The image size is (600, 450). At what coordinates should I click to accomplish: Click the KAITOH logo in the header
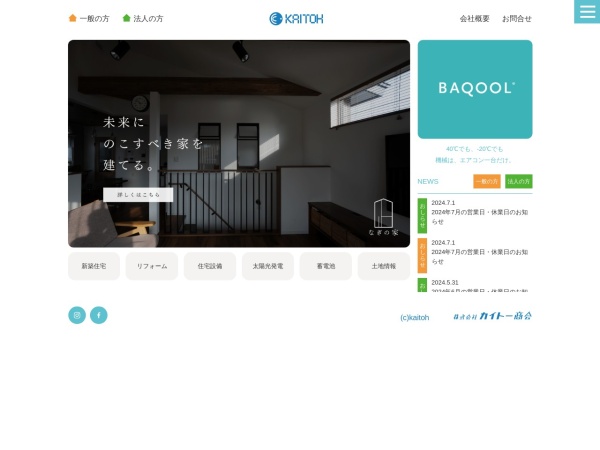click(x=296, y=18)
